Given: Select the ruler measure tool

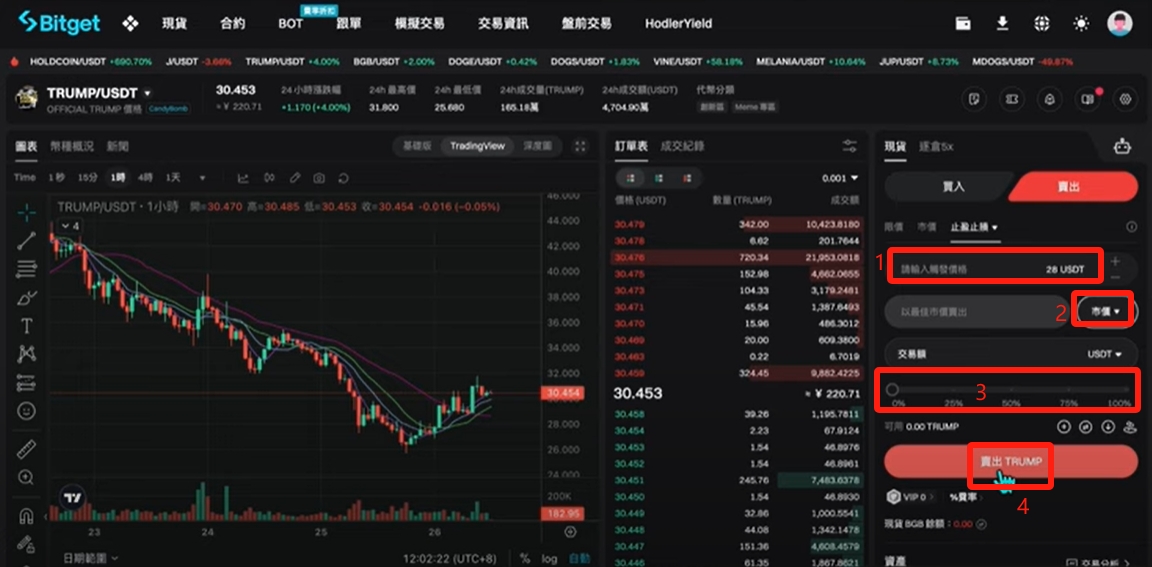Looking at the screenshot, I should 26,449.
